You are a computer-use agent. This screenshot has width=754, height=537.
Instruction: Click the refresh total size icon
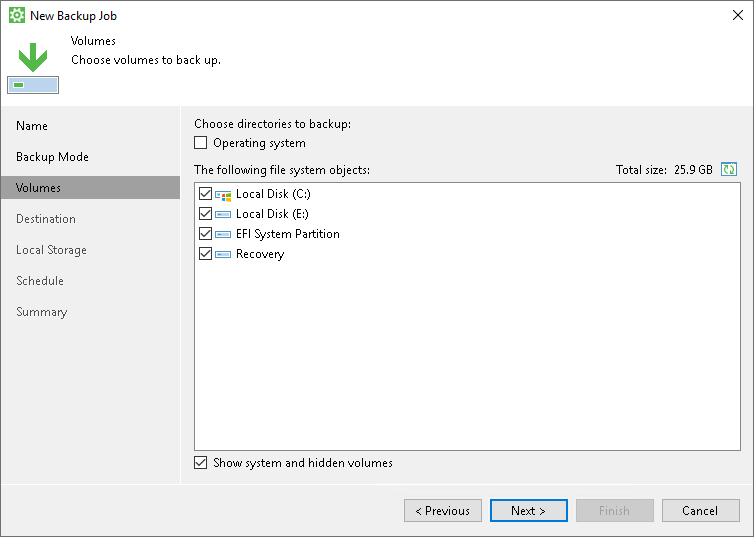(729, 169)
